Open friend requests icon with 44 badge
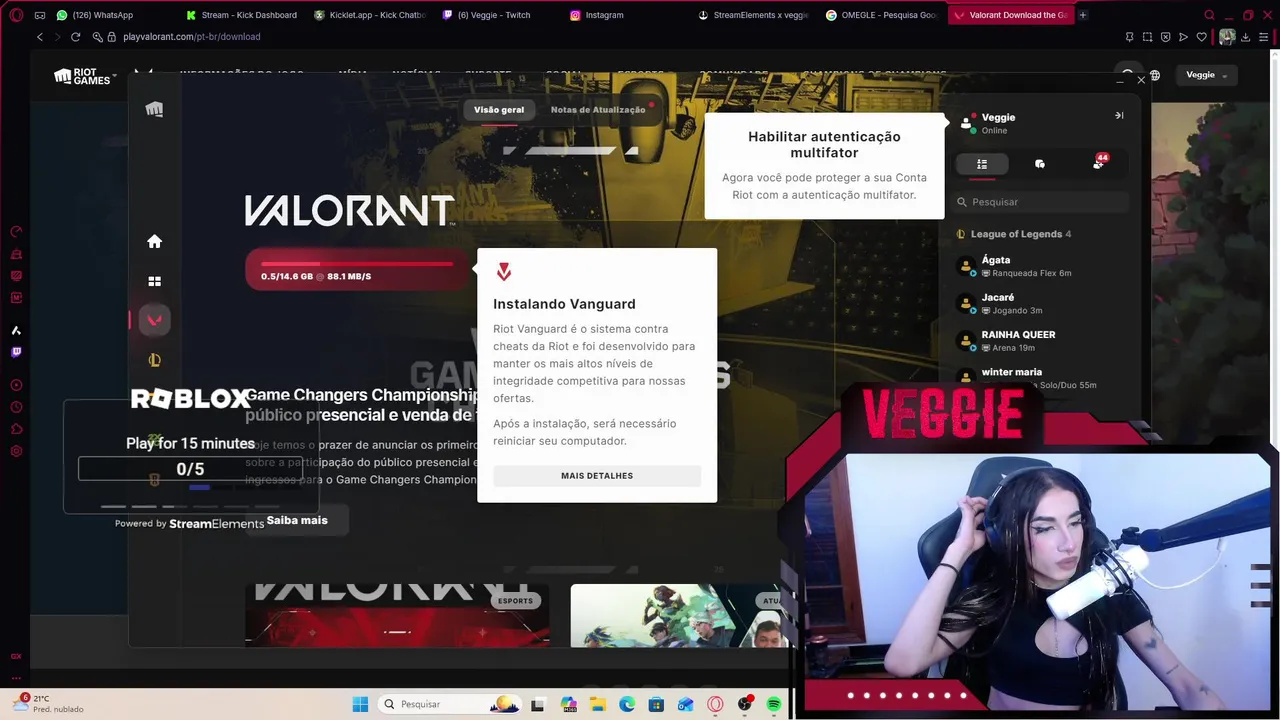The height and width of the screenshot is (720, 1280). click(x=1098, y=163)
